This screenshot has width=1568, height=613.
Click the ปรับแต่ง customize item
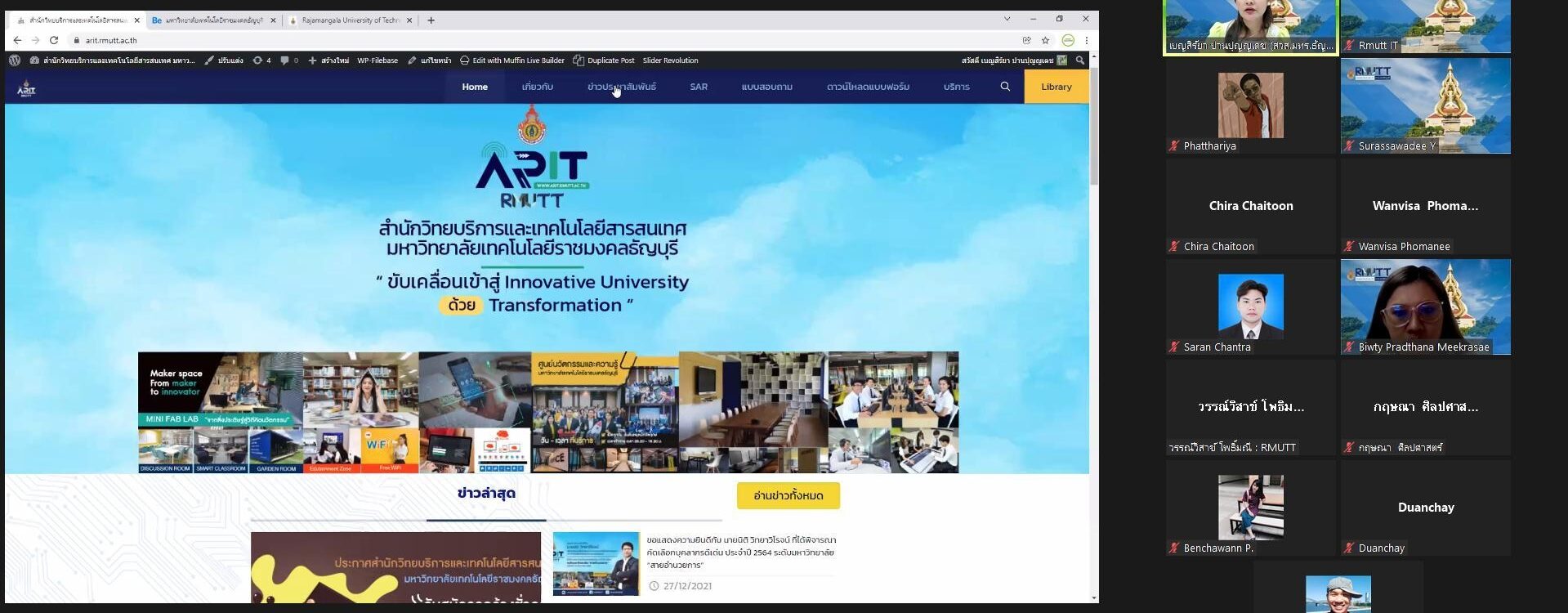[224, 60]
